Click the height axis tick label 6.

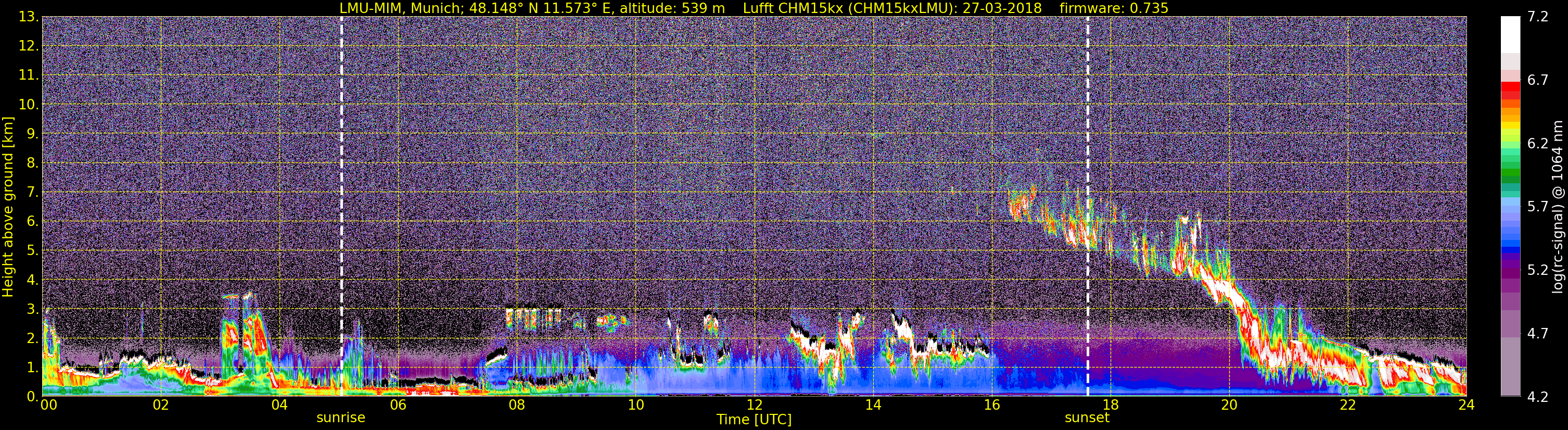(33, 222)
